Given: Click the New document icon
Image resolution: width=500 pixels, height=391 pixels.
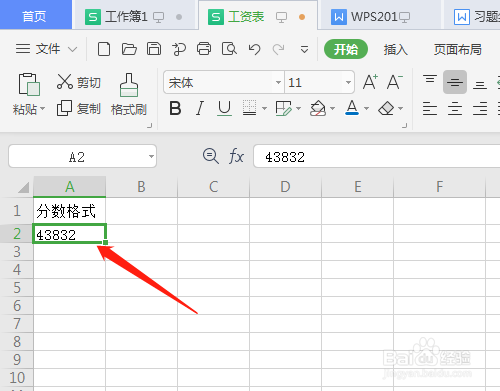Looking at the screenshot, I should tap(104, 49).
